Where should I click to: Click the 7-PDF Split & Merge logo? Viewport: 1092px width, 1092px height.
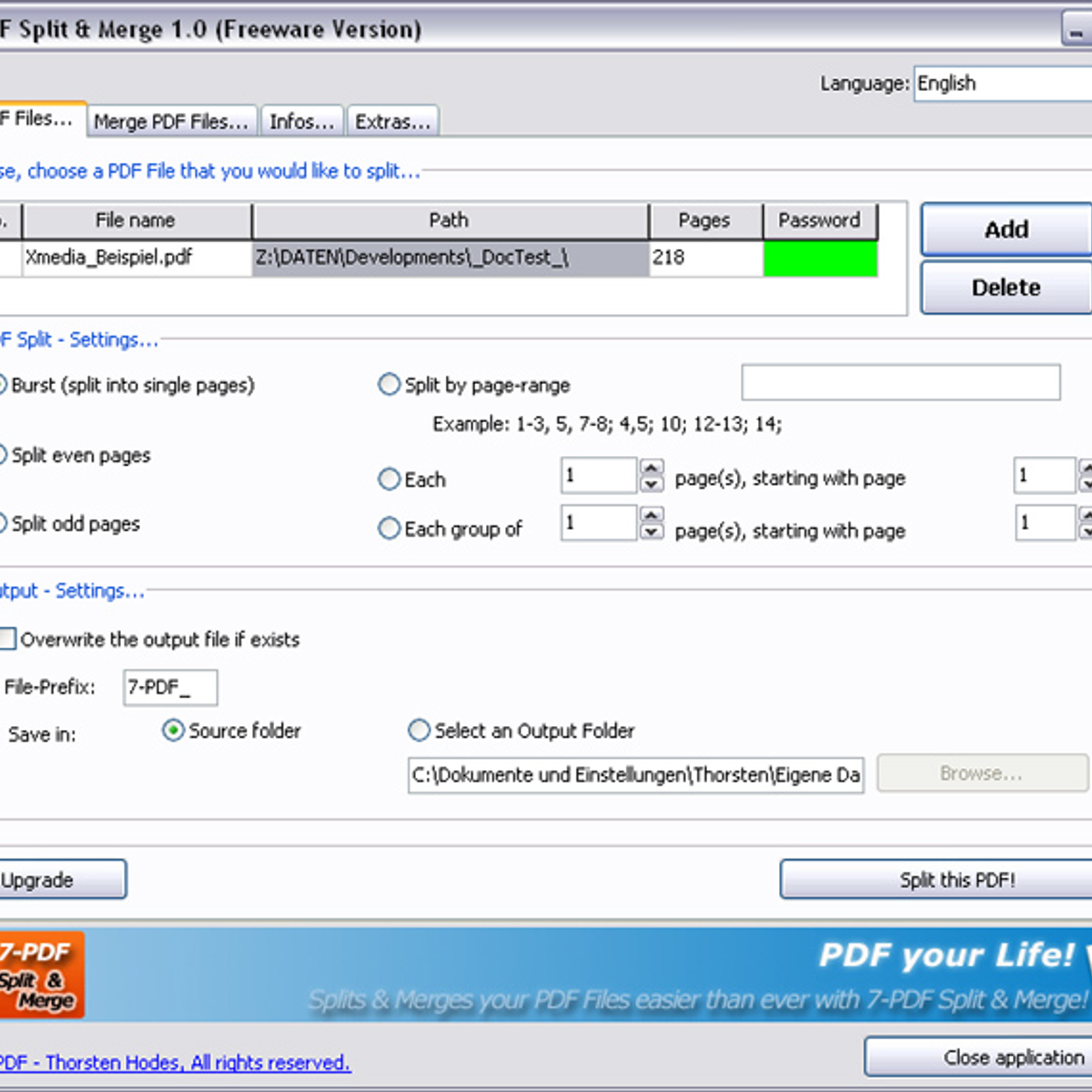(x=41, y=976)
